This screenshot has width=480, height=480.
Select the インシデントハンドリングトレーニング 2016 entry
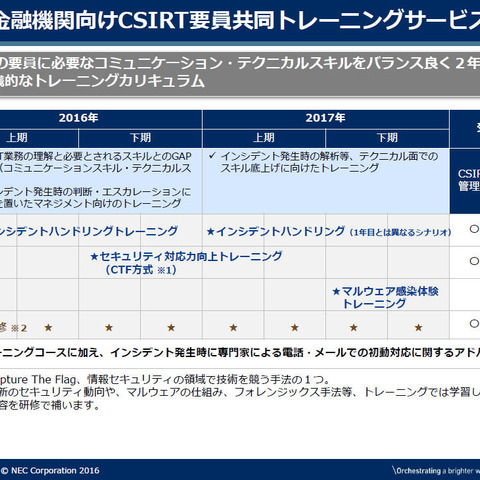click(89, 231)
